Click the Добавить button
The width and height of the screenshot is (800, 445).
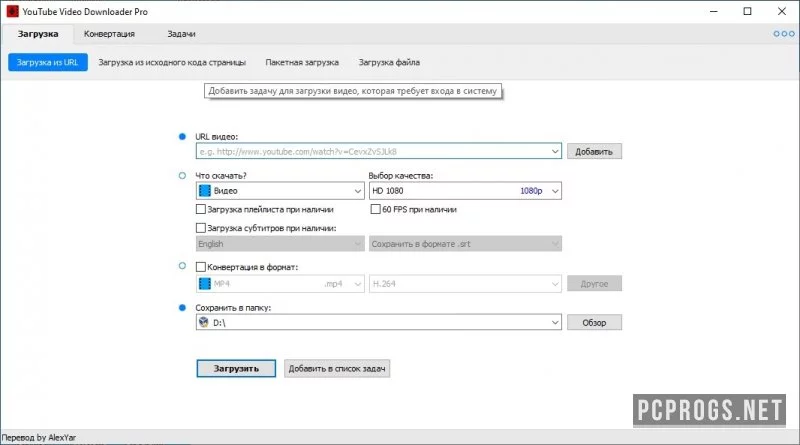(594, 152)
